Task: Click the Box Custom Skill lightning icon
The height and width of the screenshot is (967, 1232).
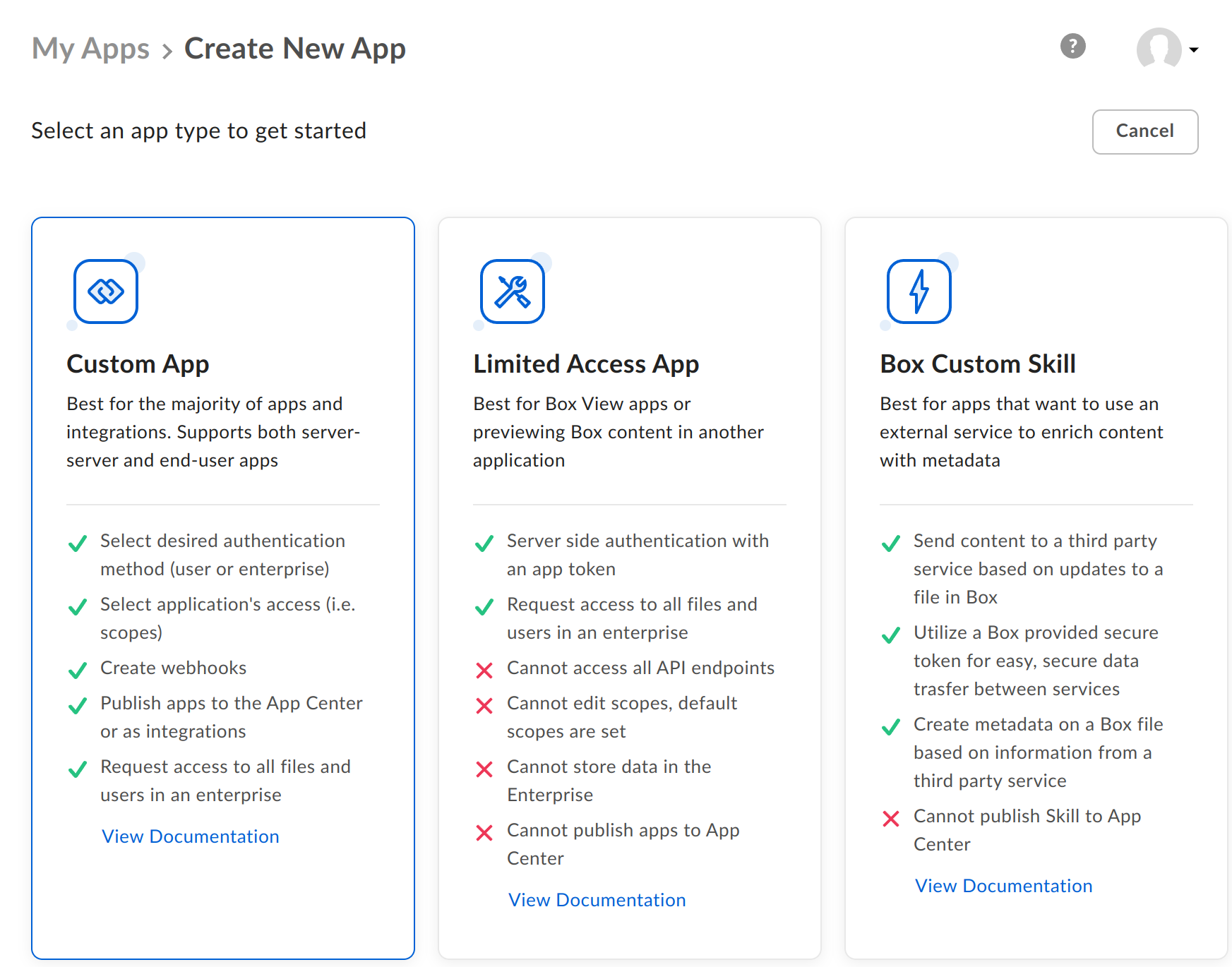Action: (918, 292)
